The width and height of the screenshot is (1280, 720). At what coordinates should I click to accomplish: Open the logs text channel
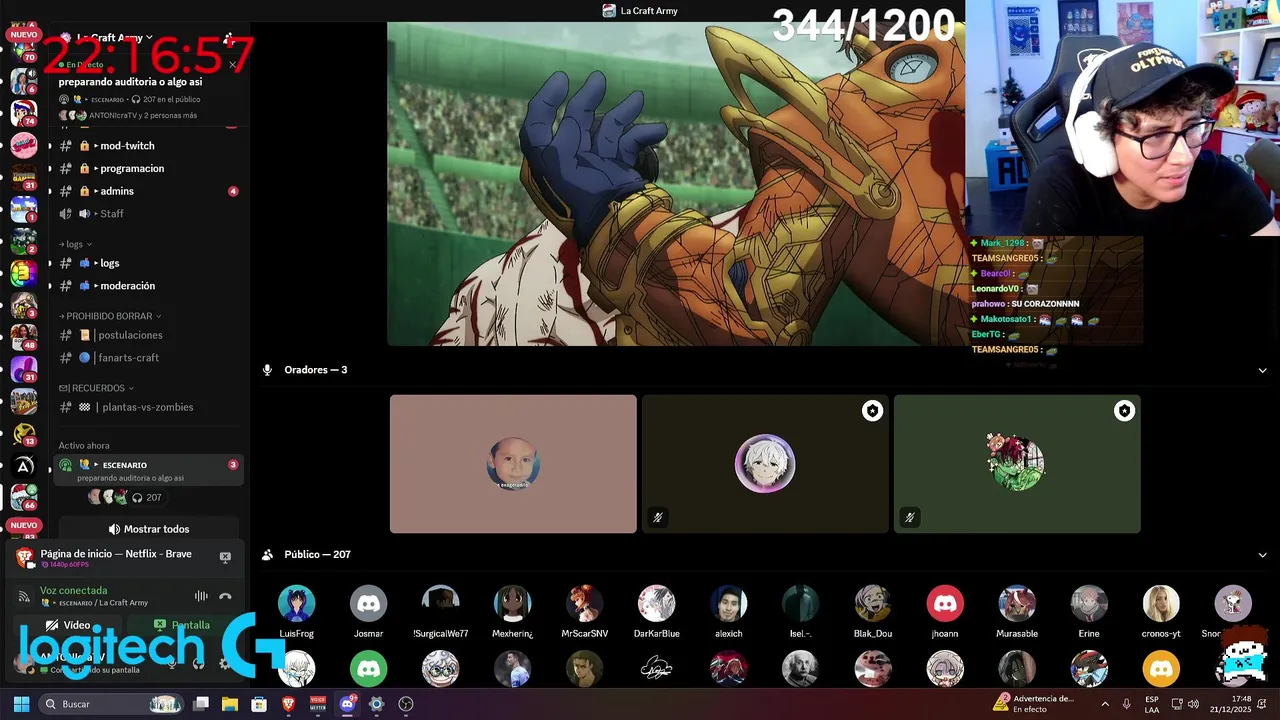coord(110,263)
